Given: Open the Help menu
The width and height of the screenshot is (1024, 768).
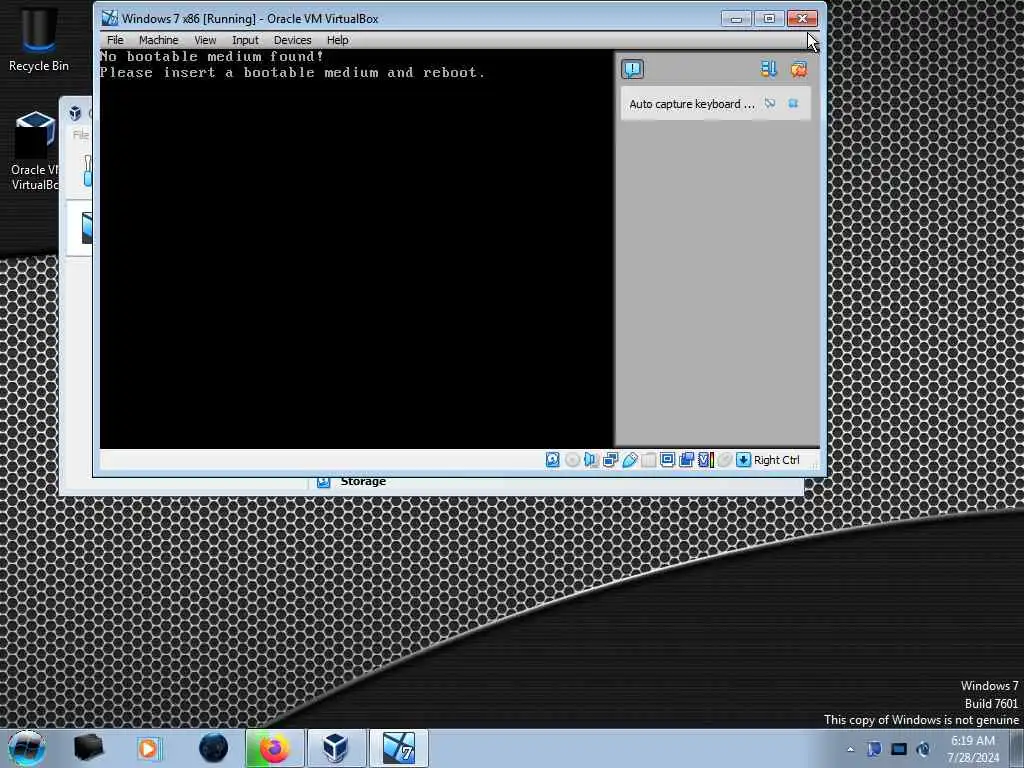Looking at the screenshot, I should click(338, 40).
